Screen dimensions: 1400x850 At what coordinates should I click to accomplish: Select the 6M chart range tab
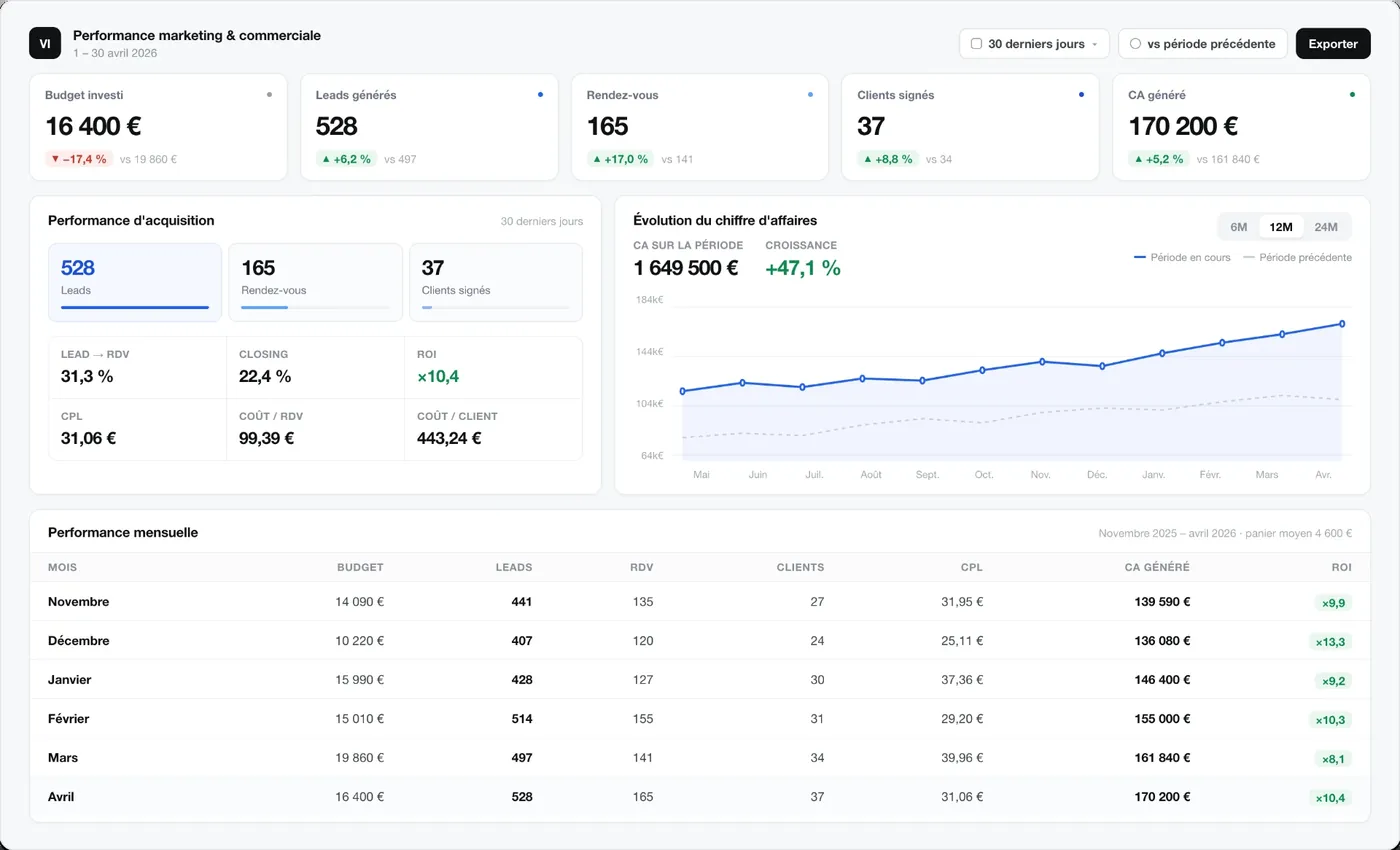point(1238,227)
